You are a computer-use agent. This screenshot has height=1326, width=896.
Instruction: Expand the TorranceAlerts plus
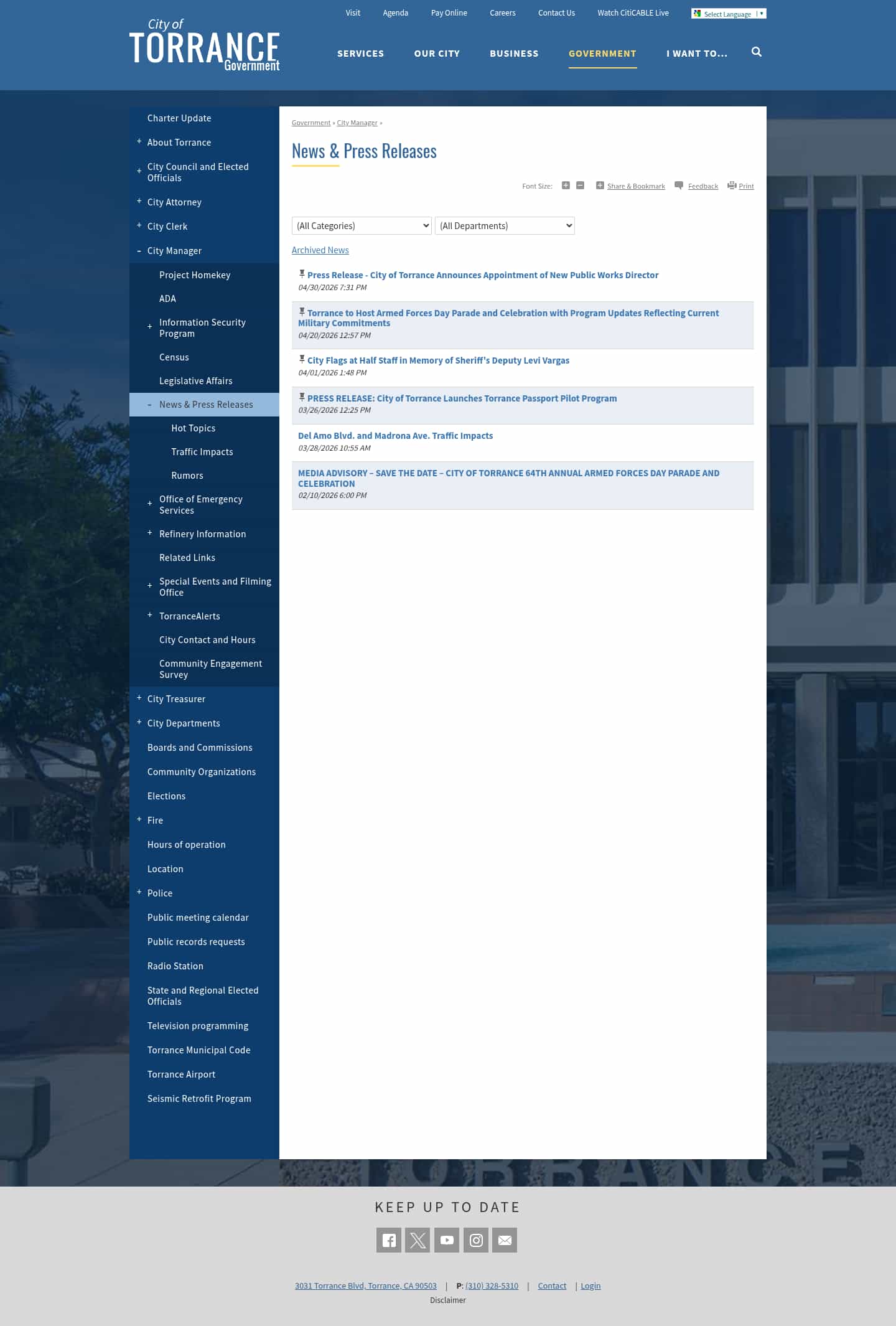(x=150, y=615)
